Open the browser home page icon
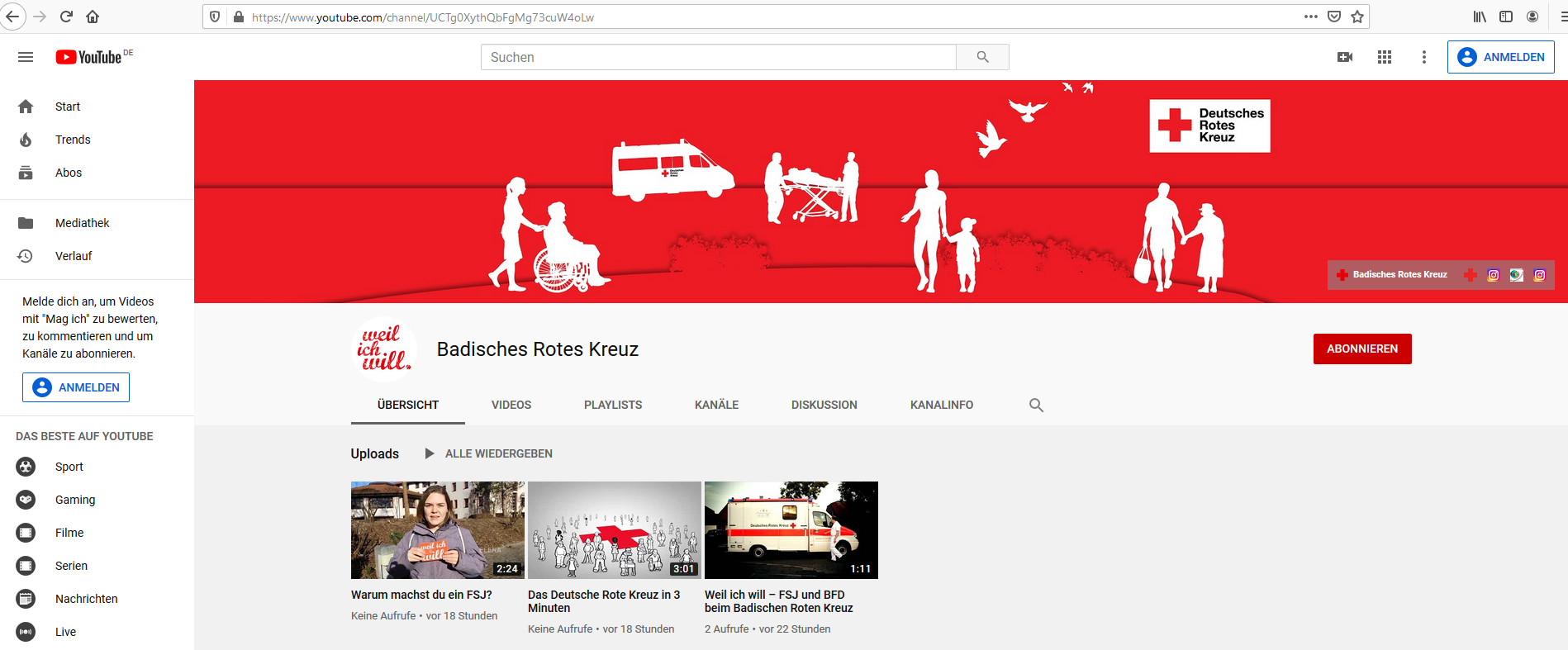 click(93, 17)
